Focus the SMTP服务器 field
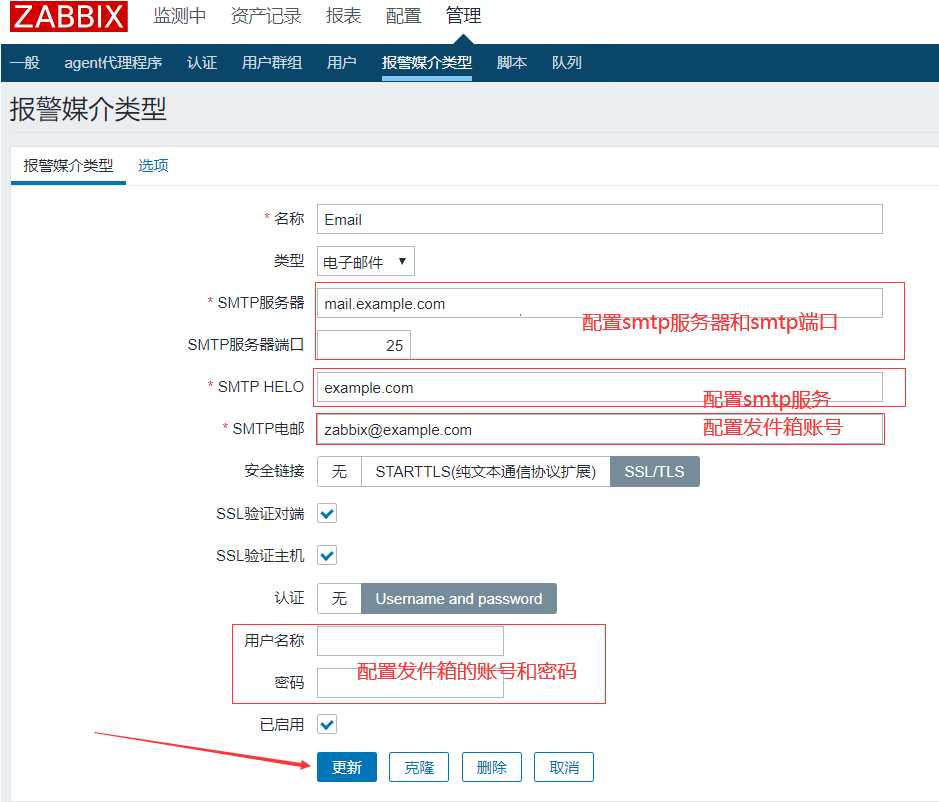Screen dimensions: 939x802 [x=599, y=303]
